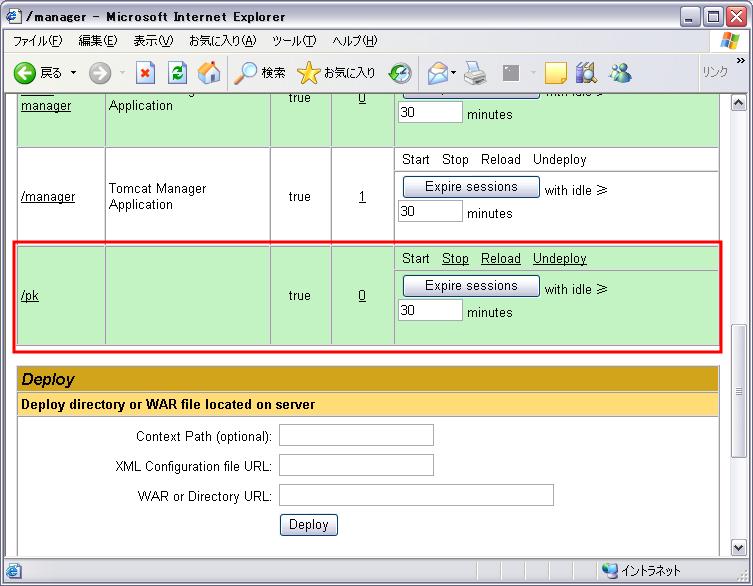Click Expire sessions button for /manager

coord(471,187)
